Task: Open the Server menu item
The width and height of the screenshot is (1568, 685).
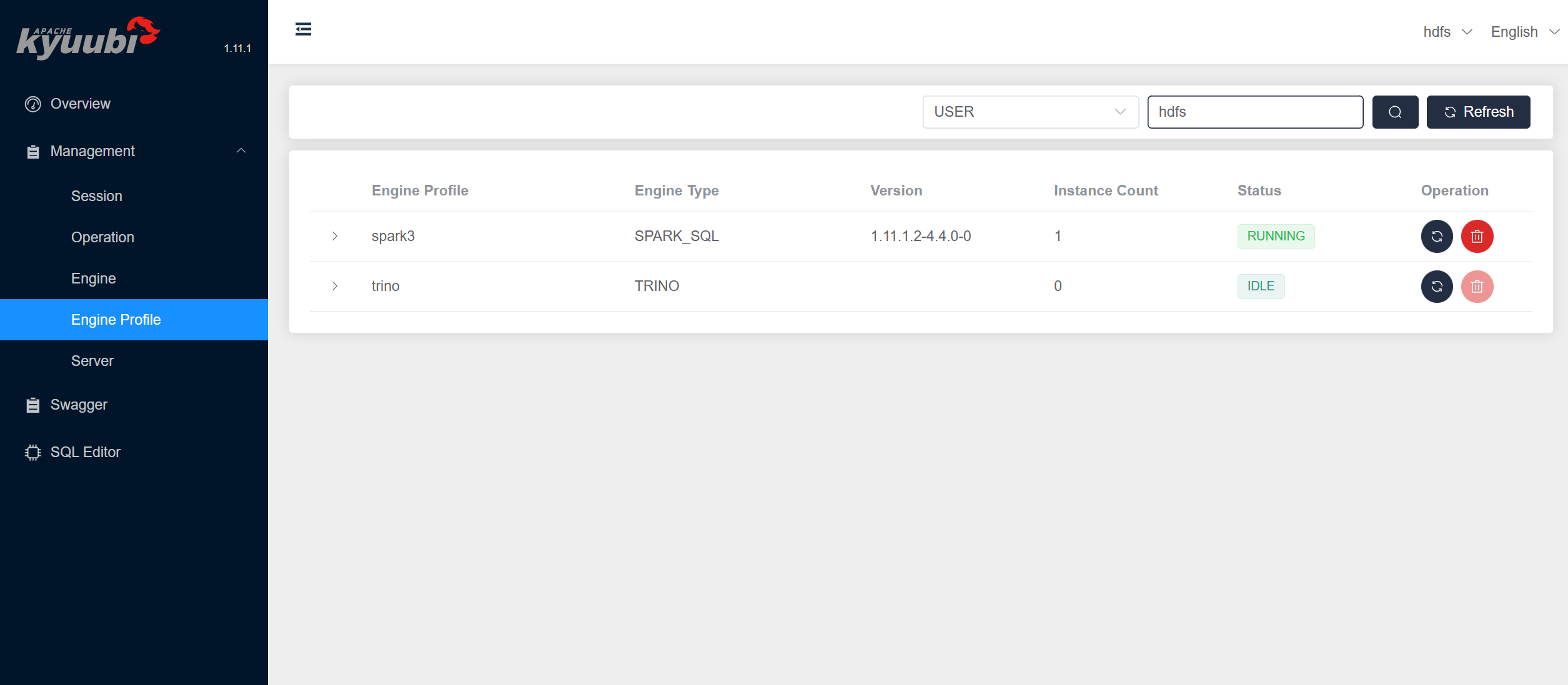Action: [x=134, y=361]
